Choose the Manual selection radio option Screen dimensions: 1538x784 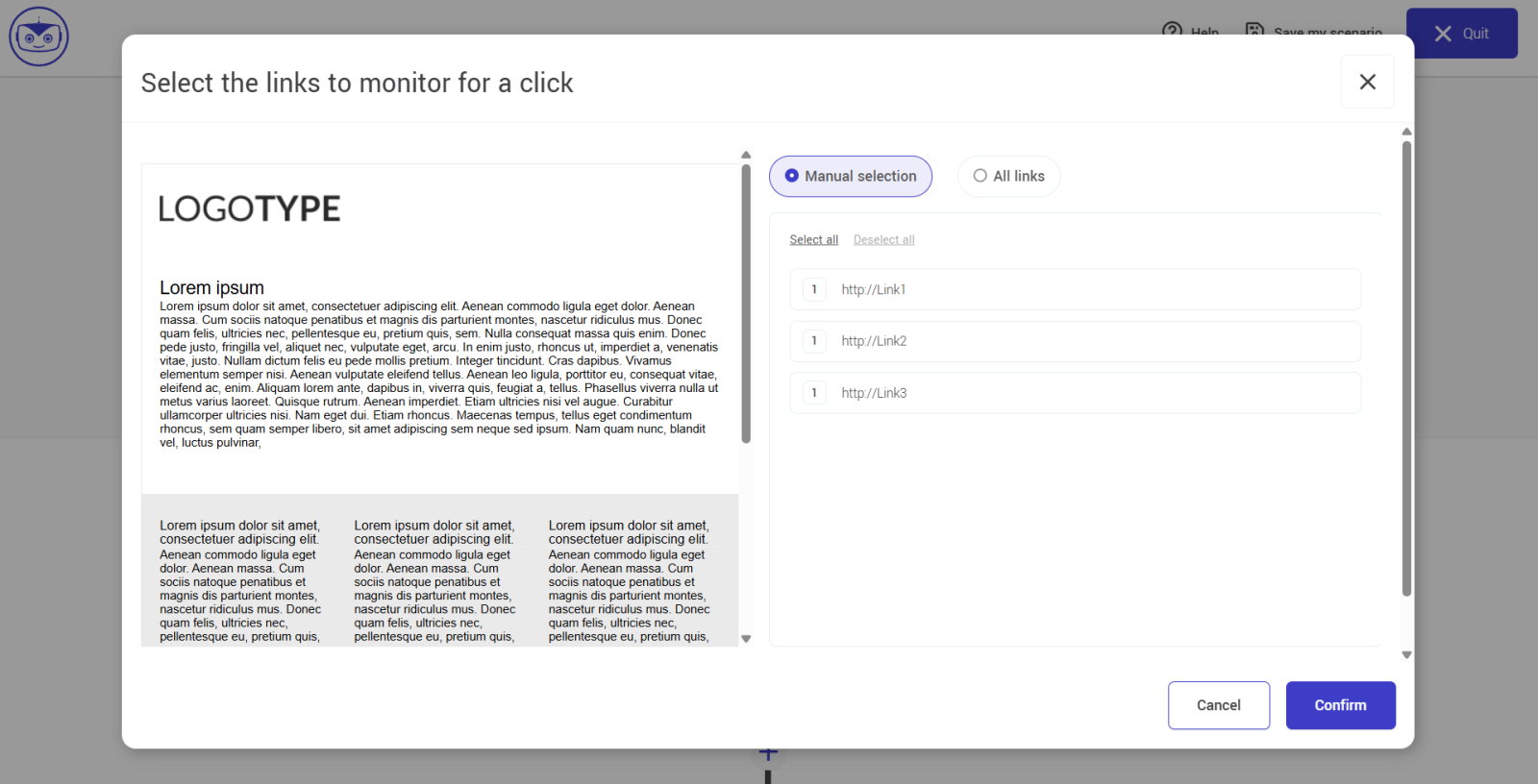(850, 177)
